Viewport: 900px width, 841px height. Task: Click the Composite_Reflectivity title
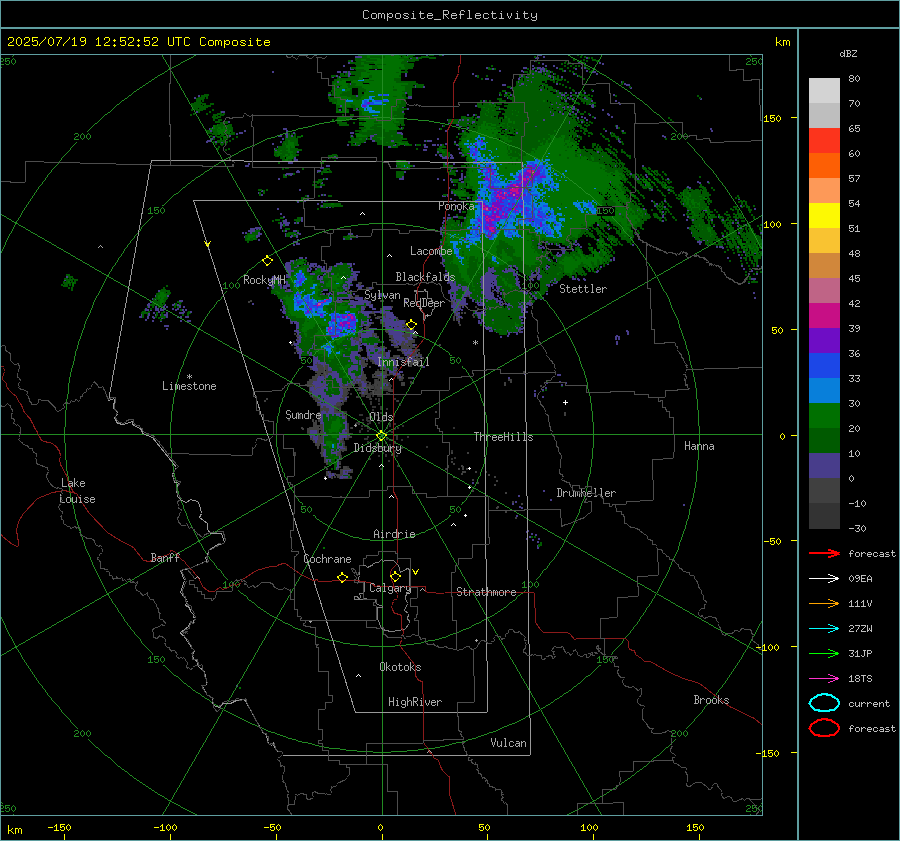point(450,15)
